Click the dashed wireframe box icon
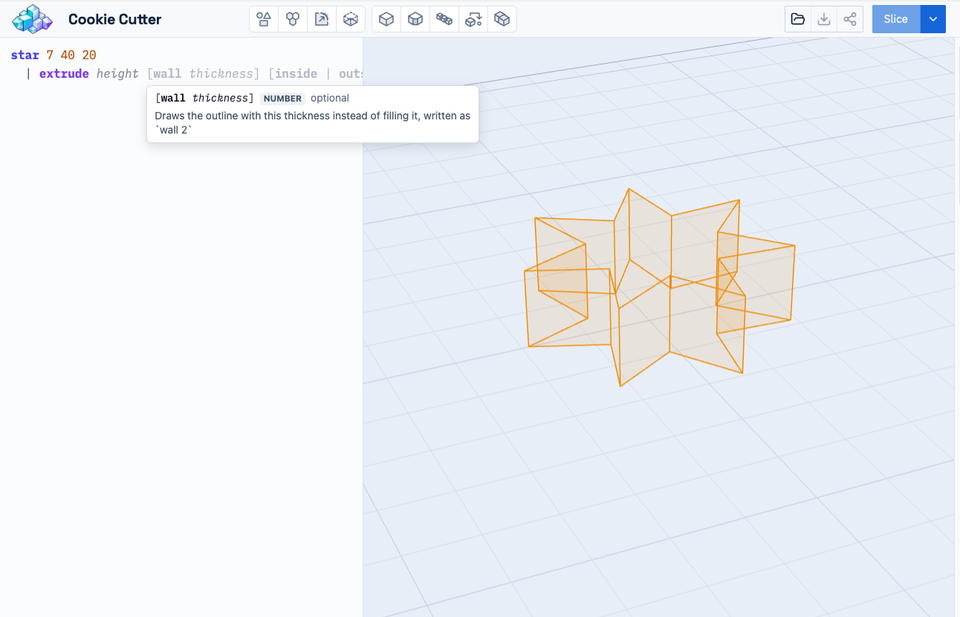 click(x=350, y=19)
